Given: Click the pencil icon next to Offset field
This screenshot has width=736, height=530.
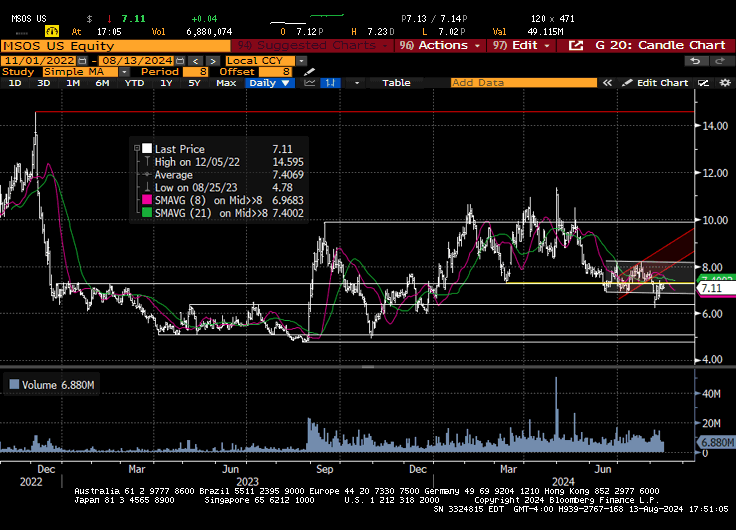Looking at the screenshot, I should [309, 72].
